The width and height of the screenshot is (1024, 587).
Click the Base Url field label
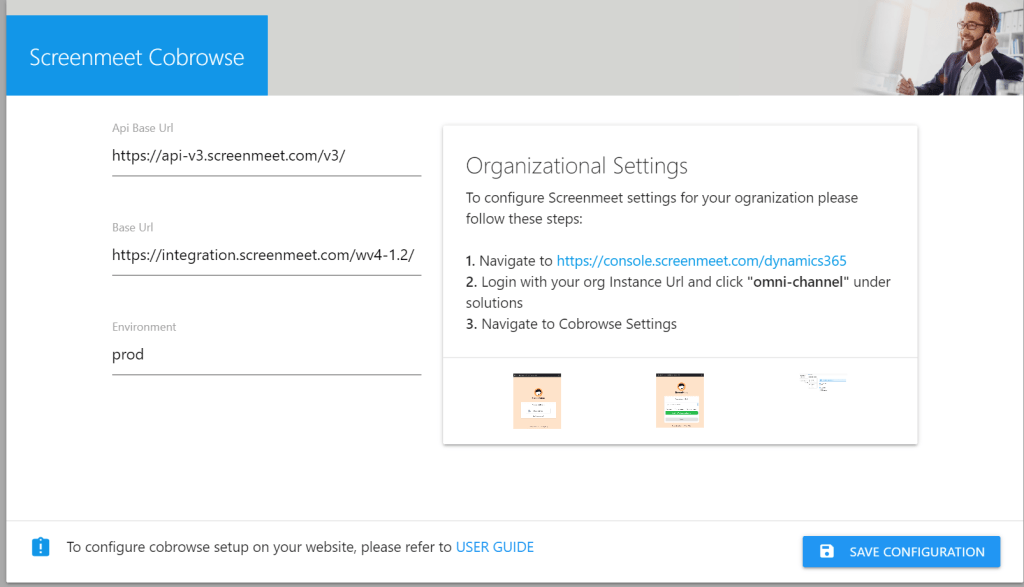tap(133, 227)
